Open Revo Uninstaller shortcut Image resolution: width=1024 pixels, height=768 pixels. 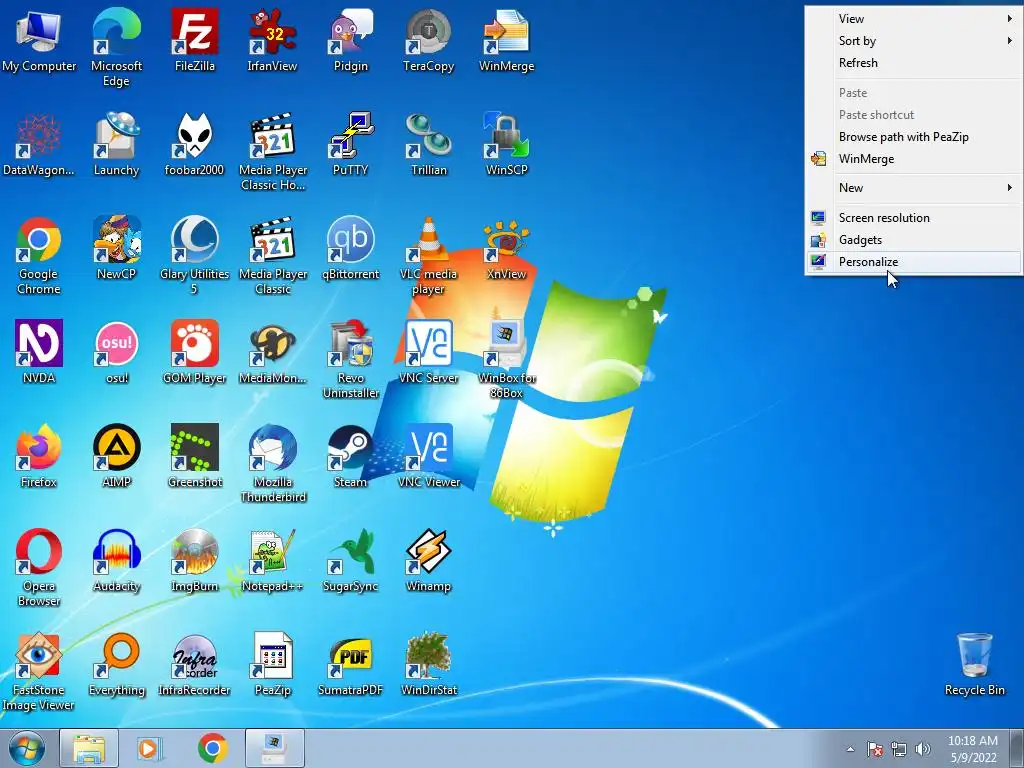[351, 359]
